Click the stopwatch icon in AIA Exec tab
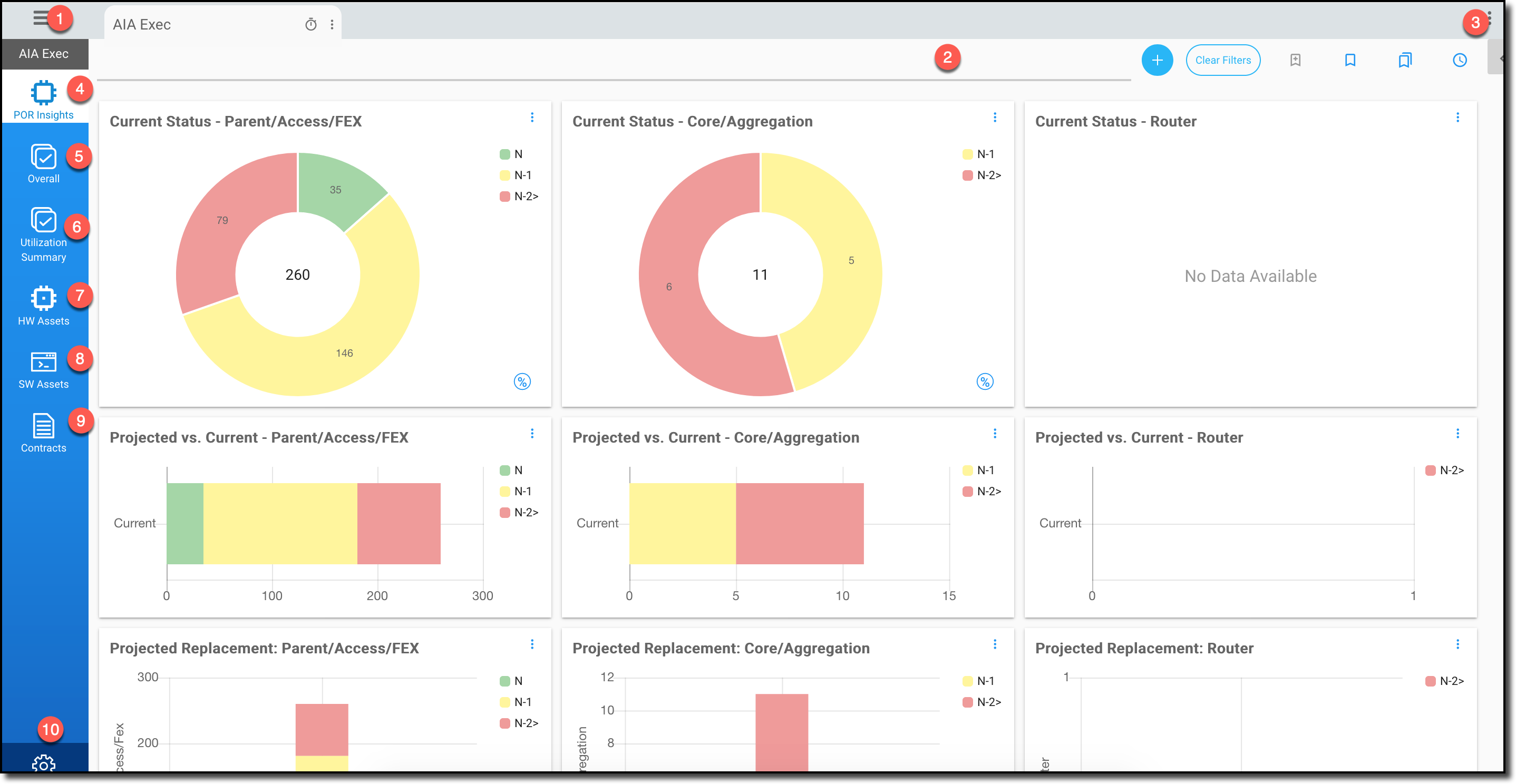The image size is (1516, 784). pyautogui.click(x=310, y=25)
